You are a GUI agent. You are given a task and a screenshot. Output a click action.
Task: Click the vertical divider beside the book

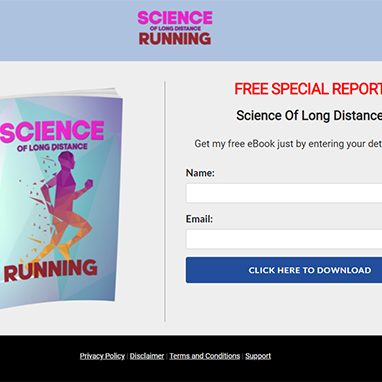(x=165, y=201)
